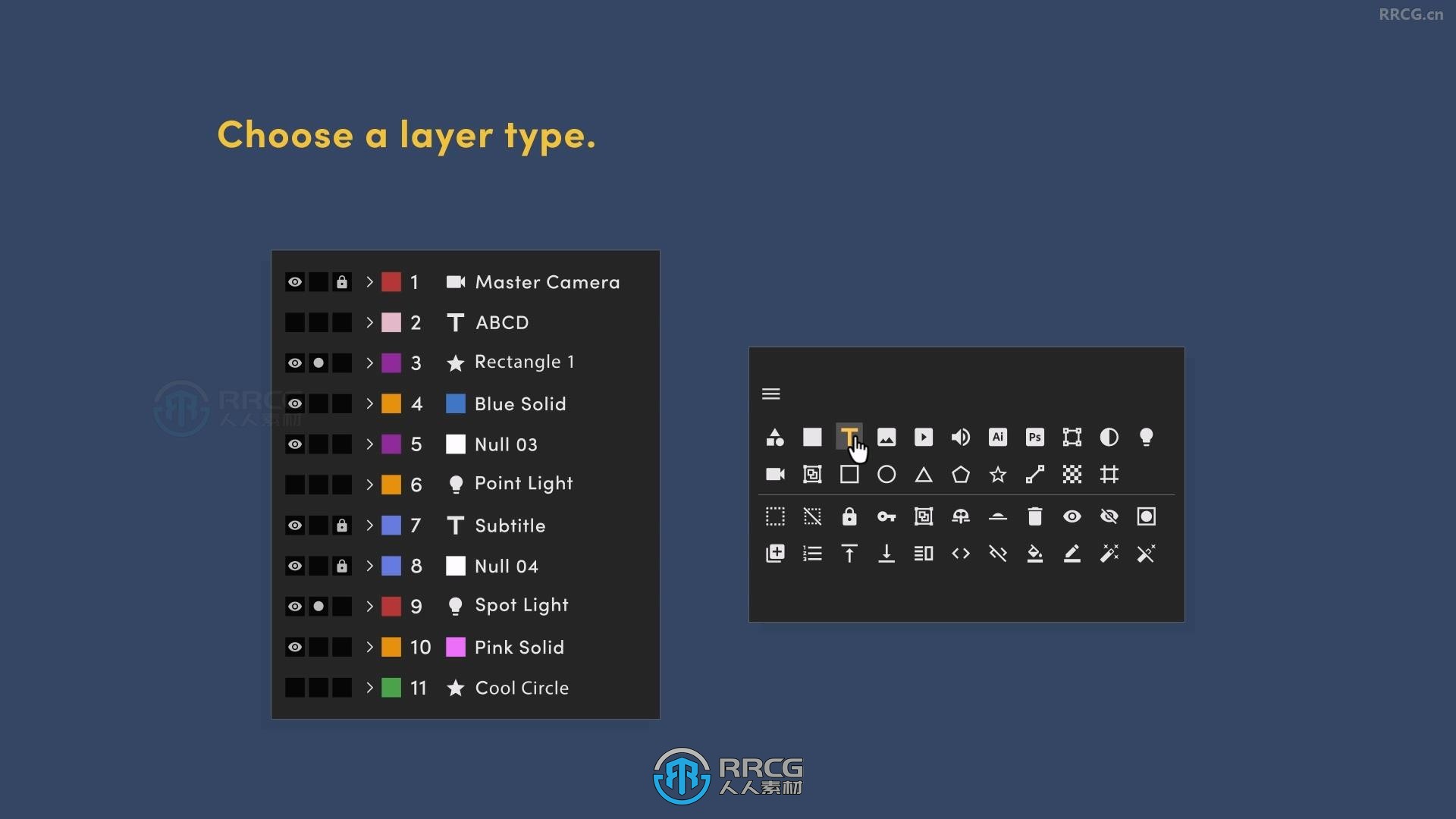Toggle visibility of Spot Light layer
This screenshot has height=819, width=1456.
pyautogui.click(x=294, y=605)
